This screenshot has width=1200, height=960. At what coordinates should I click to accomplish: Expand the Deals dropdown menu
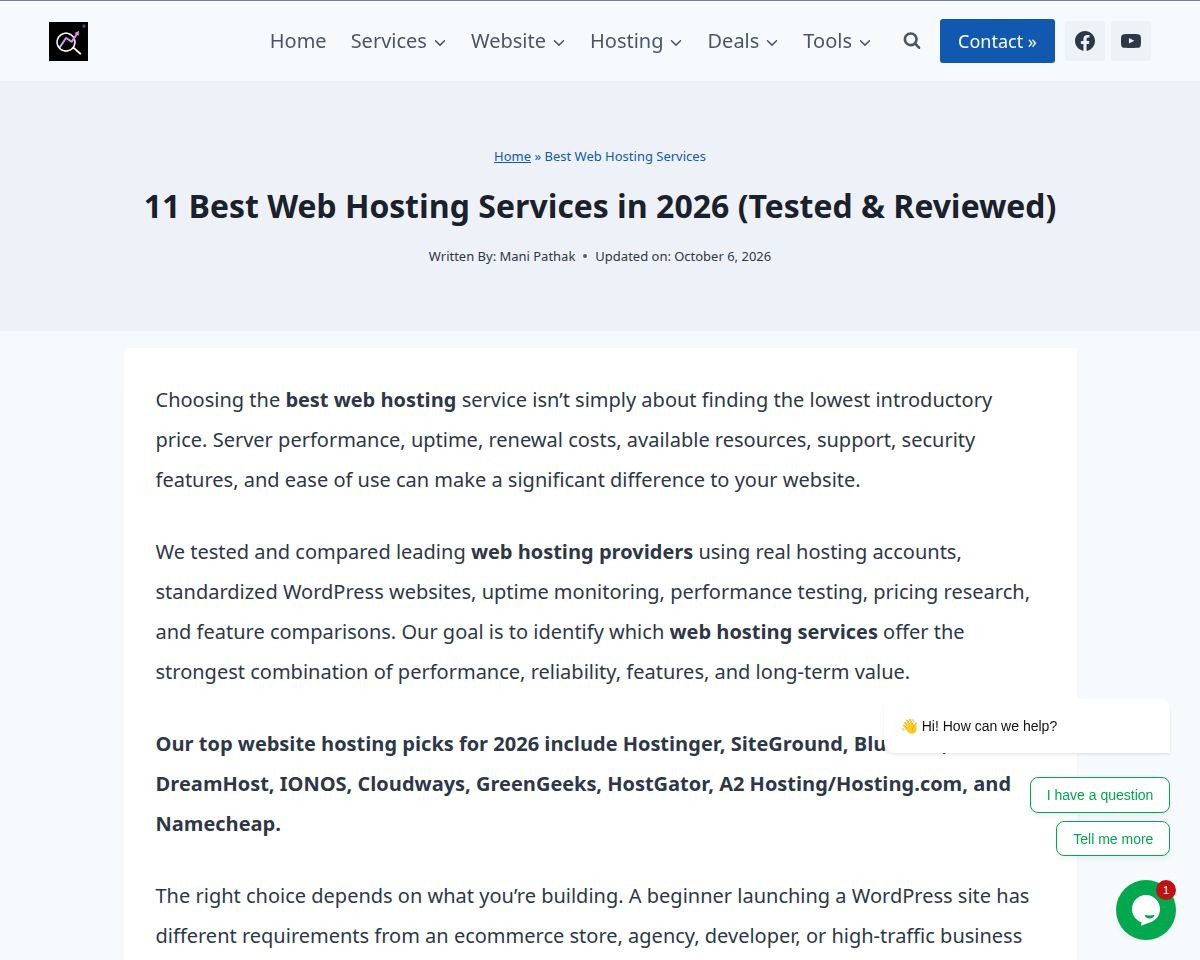(x=742, y=41)
